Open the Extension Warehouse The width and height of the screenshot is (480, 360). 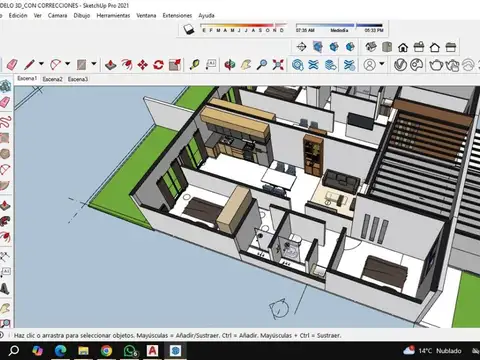[x=313, y=65]
